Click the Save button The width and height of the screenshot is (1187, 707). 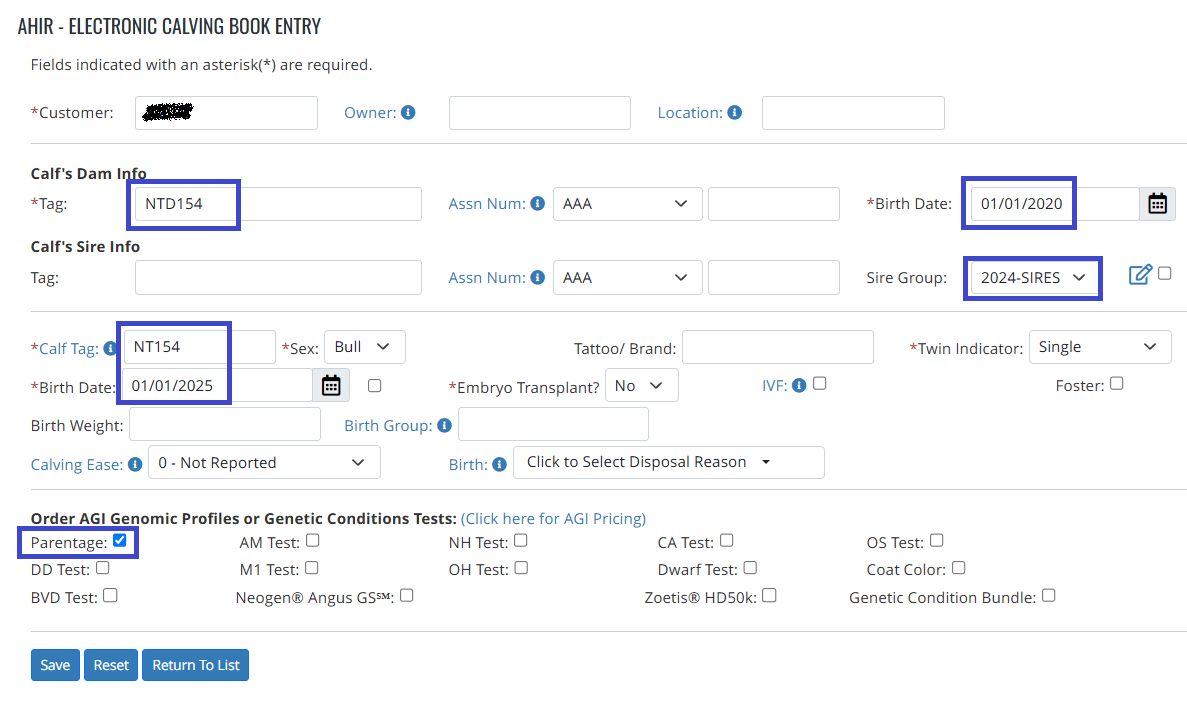[x=55, y=665]
